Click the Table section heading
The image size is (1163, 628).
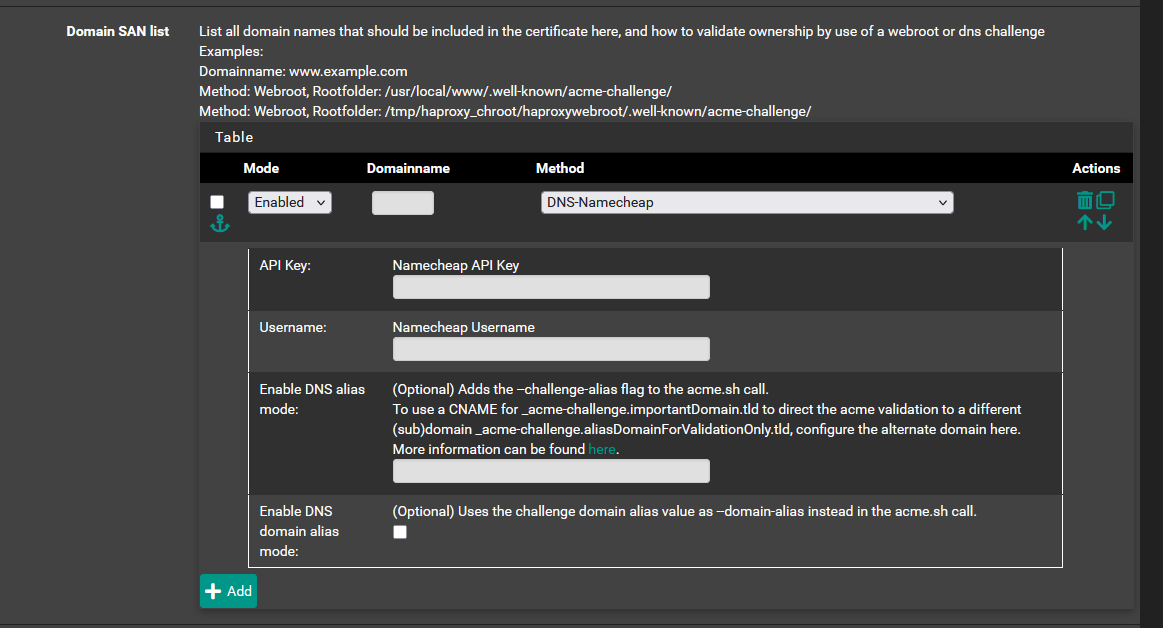(234, 137)
